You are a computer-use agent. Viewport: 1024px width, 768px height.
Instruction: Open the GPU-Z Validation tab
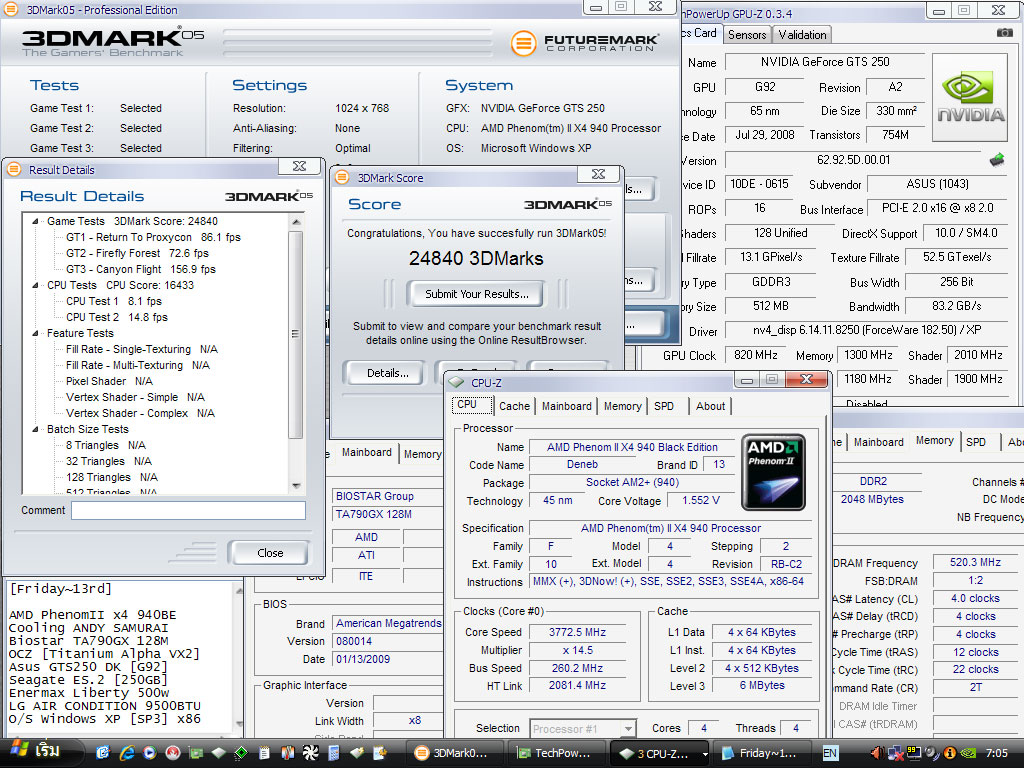(802, 35)
